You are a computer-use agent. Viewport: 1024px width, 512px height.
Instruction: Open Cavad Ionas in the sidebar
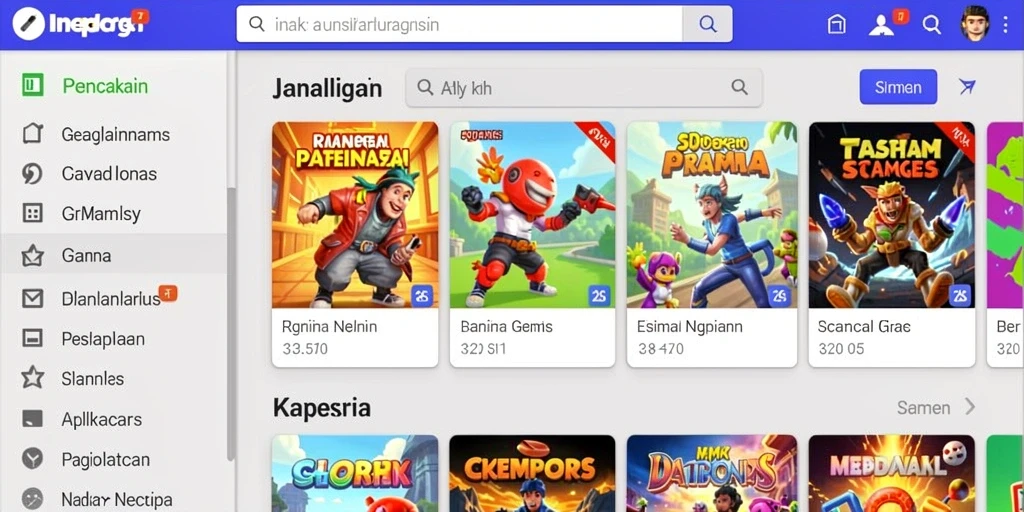(114, 174)
